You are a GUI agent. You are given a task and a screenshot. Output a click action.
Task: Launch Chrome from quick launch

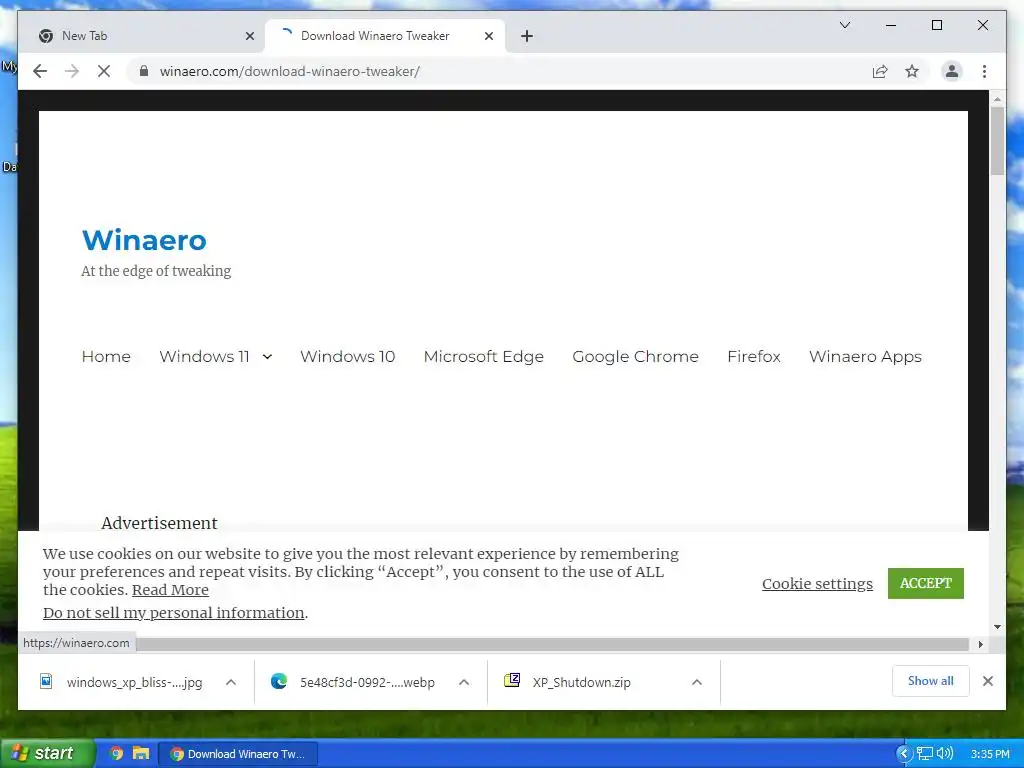pos(116,754)
